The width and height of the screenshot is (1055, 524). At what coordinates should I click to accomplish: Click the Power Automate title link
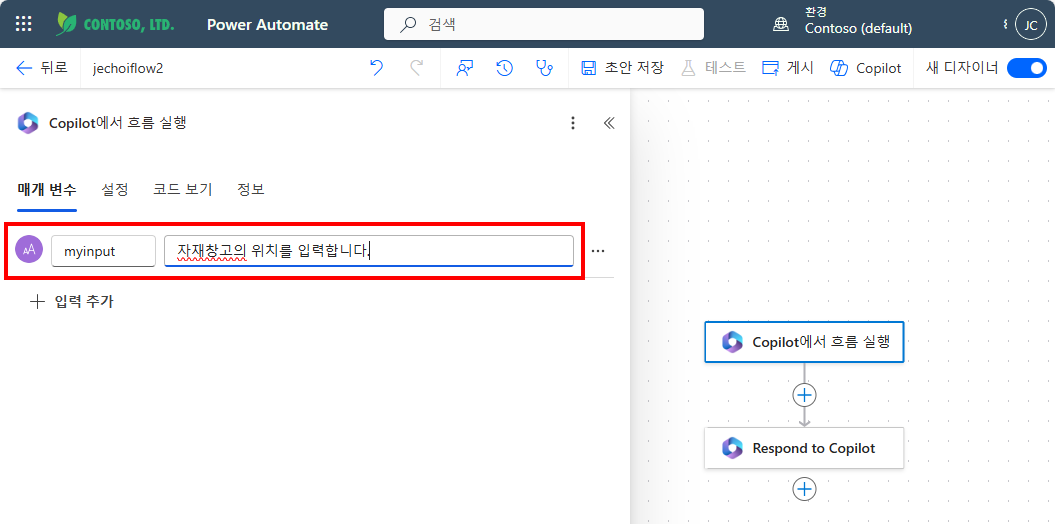point(268,25)
